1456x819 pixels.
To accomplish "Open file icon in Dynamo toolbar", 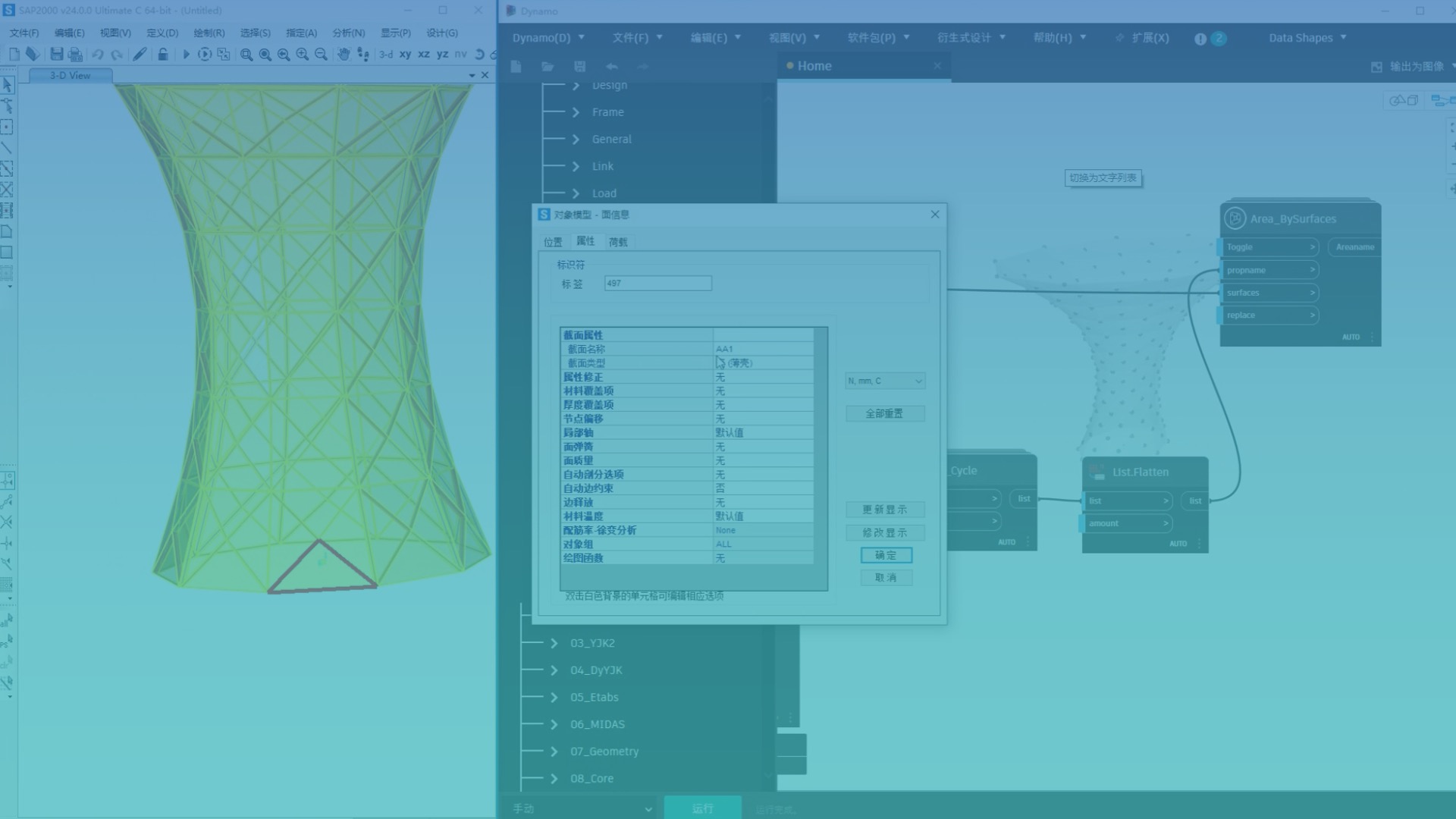I will pyautogui.click(x=547, y=67).
